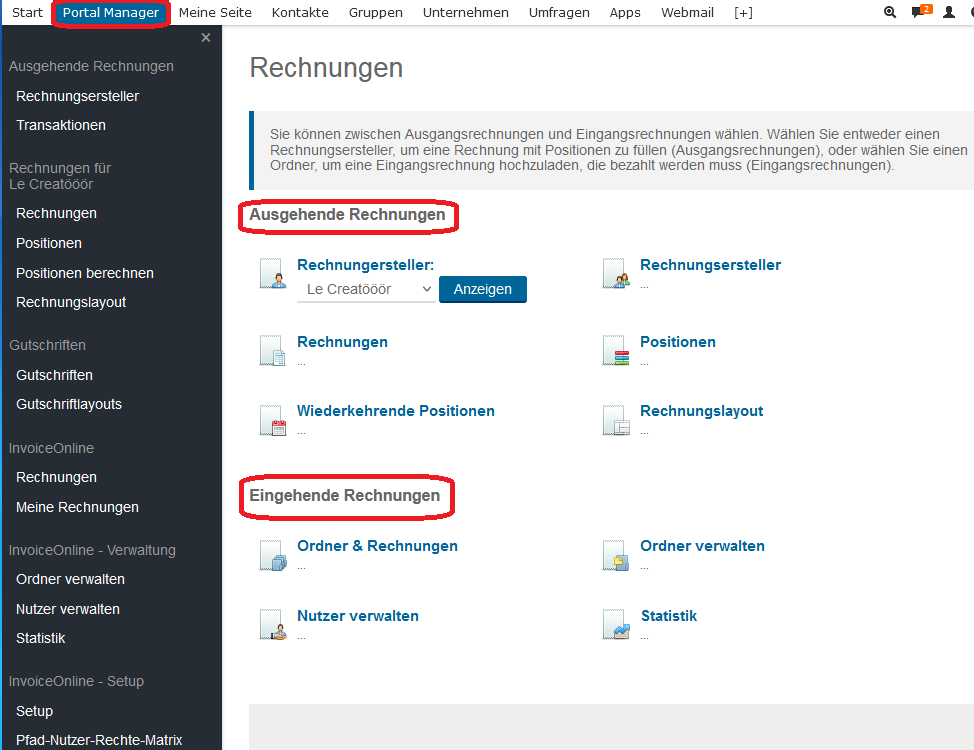Click the Ordner verwalten icon in the right column
Image resolution: width=974 pixels, height=750 pixels.
(616, 554)
